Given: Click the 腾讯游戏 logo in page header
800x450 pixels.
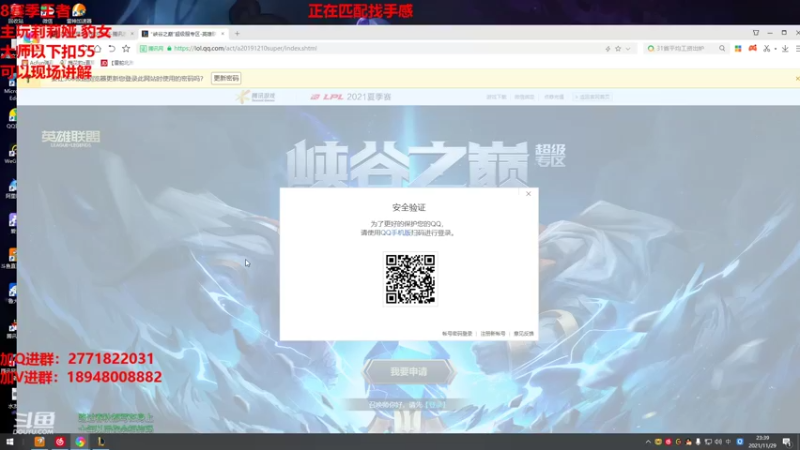Looking at the screenshot, I should tap(256, 96).
